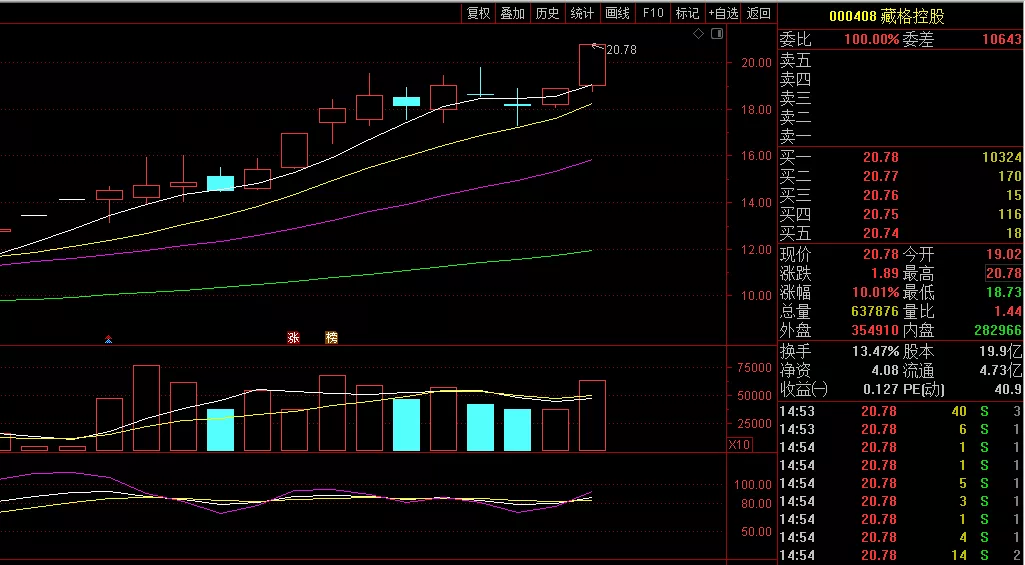
Task: Click the 今开 19.02 value
Action: [1003, 254]
